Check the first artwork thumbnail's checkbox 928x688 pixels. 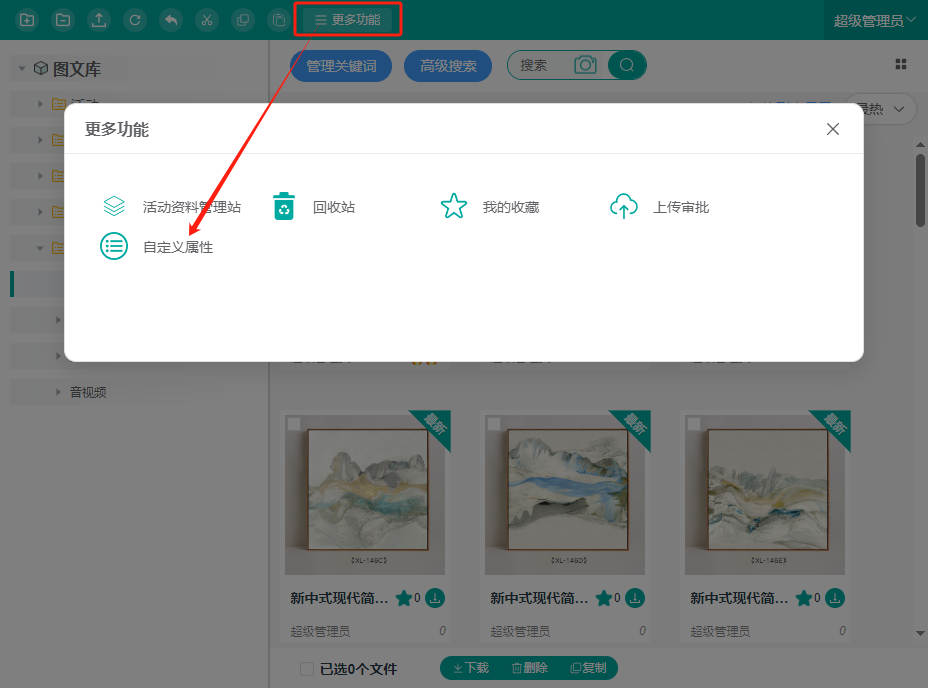294,424
